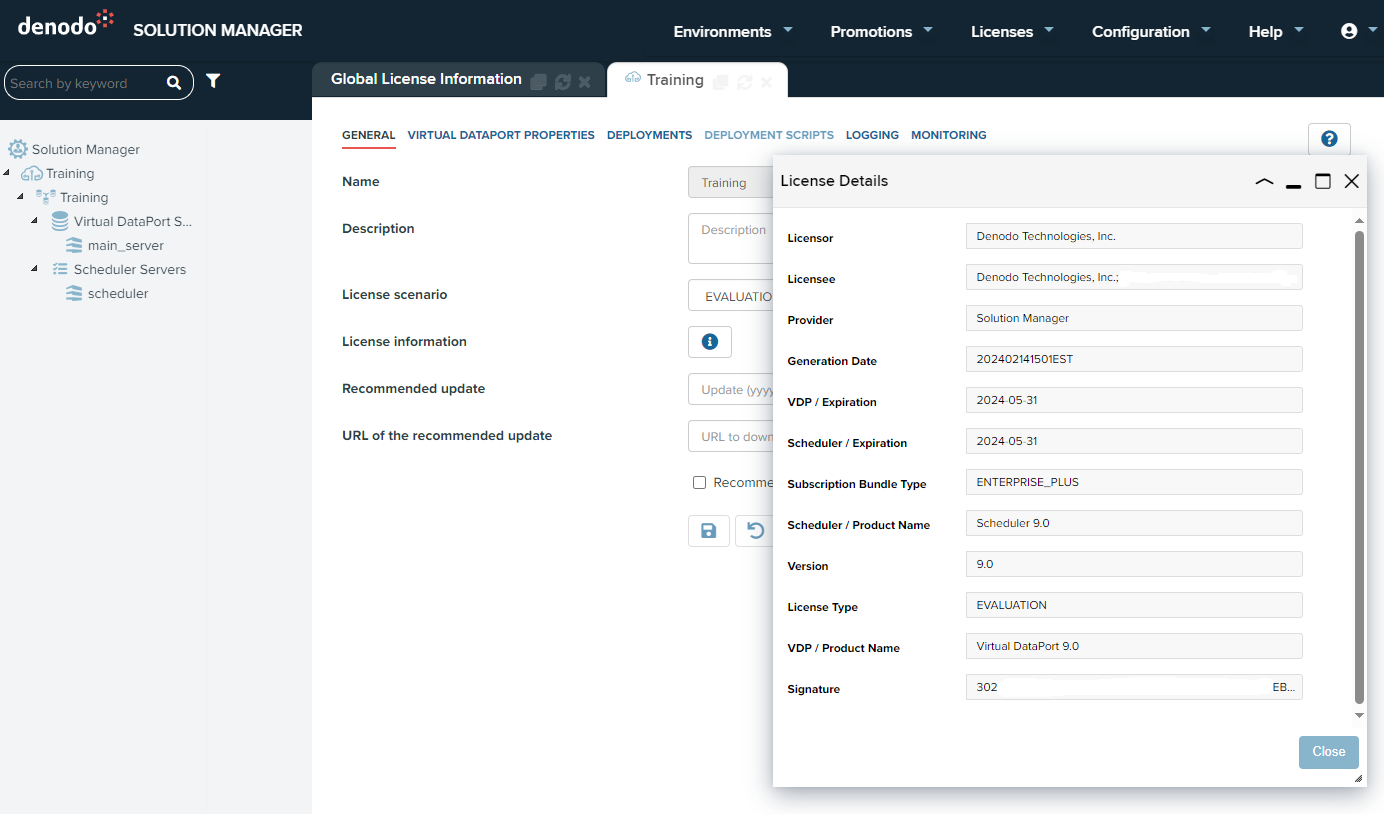Click copy icon on Global License Information tab
This screenshot has height=814, width=1384.
pyautogui.click(x=538, y=82)
